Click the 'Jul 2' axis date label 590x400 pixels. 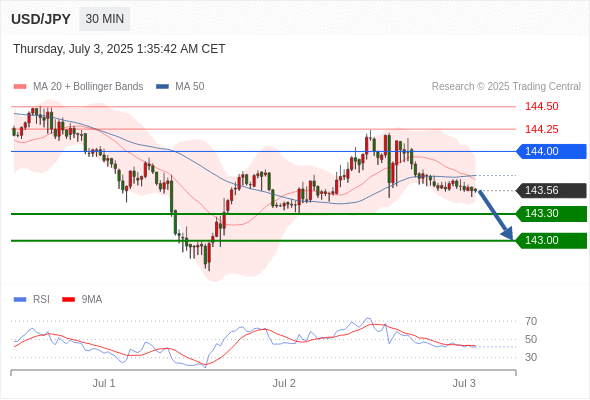pyautogui.click(x=284, y=383)
